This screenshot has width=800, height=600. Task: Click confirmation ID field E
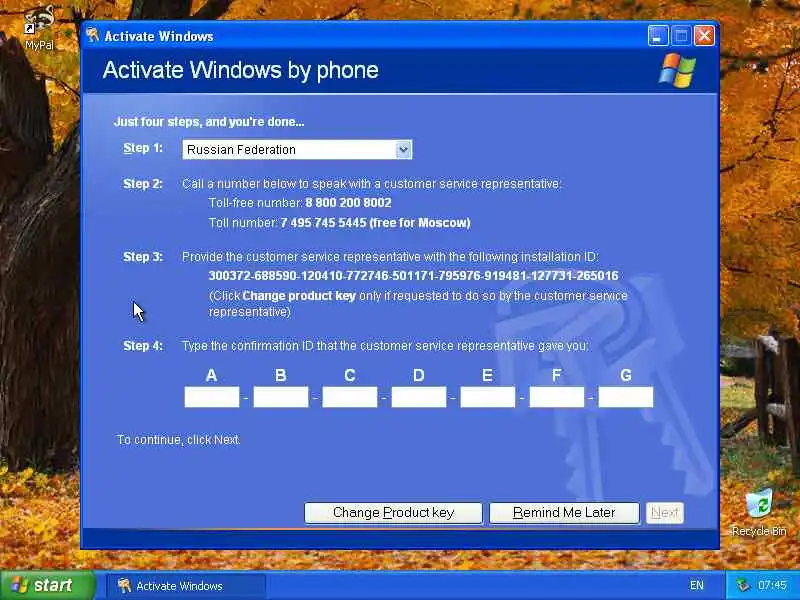[488, 397]
